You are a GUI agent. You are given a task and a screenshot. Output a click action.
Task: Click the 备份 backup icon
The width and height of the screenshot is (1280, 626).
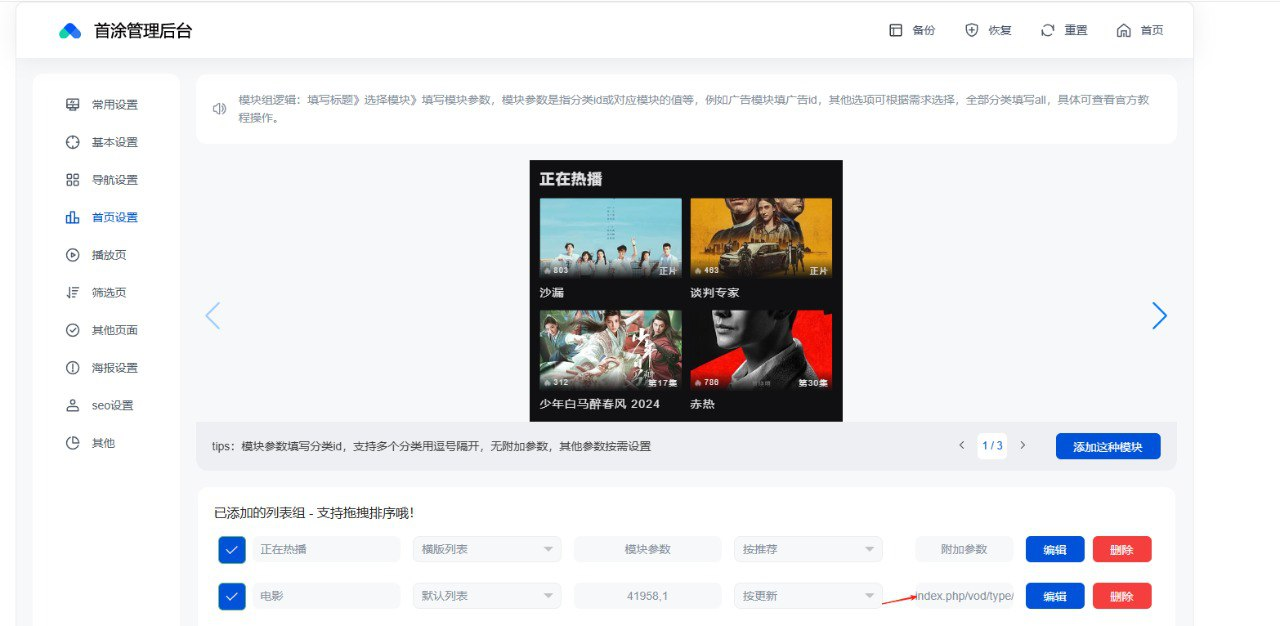point(896,30)
